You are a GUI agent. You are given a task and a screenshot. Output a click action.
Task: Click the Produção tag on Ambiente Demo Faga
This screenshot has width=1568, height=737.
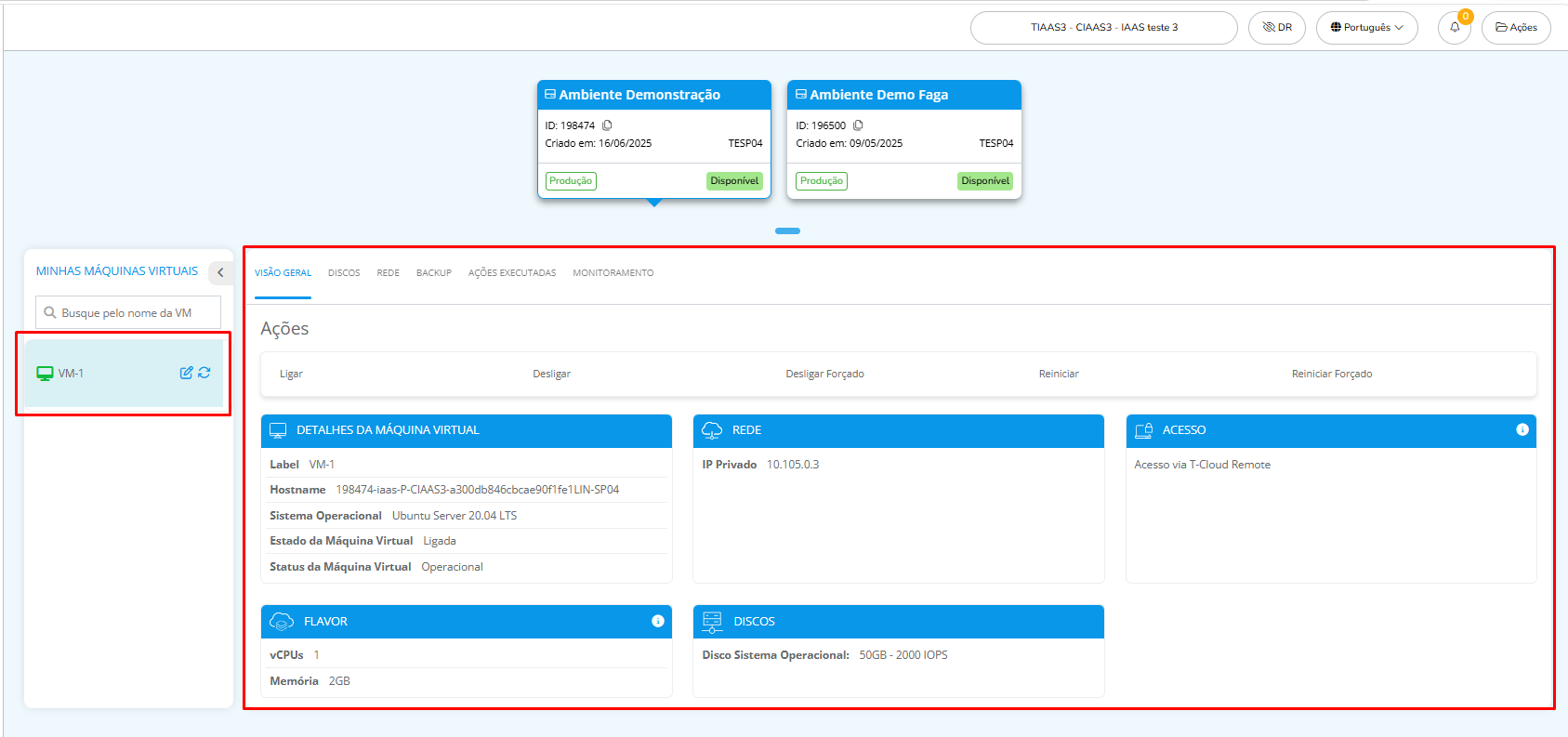click(822, 181)
